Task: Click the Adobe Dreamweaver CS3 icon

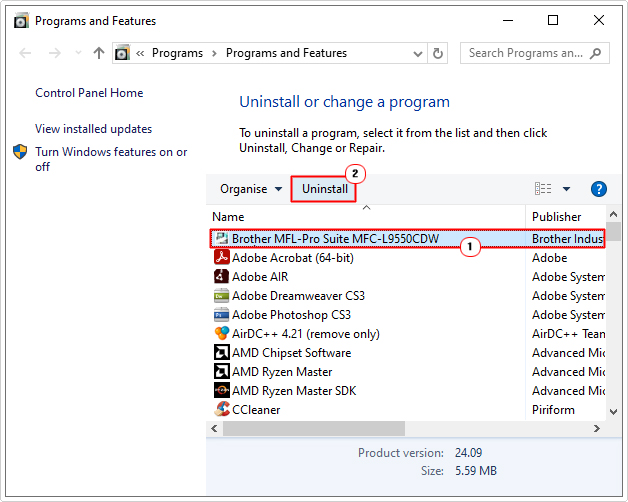Action: coord(221,296)
